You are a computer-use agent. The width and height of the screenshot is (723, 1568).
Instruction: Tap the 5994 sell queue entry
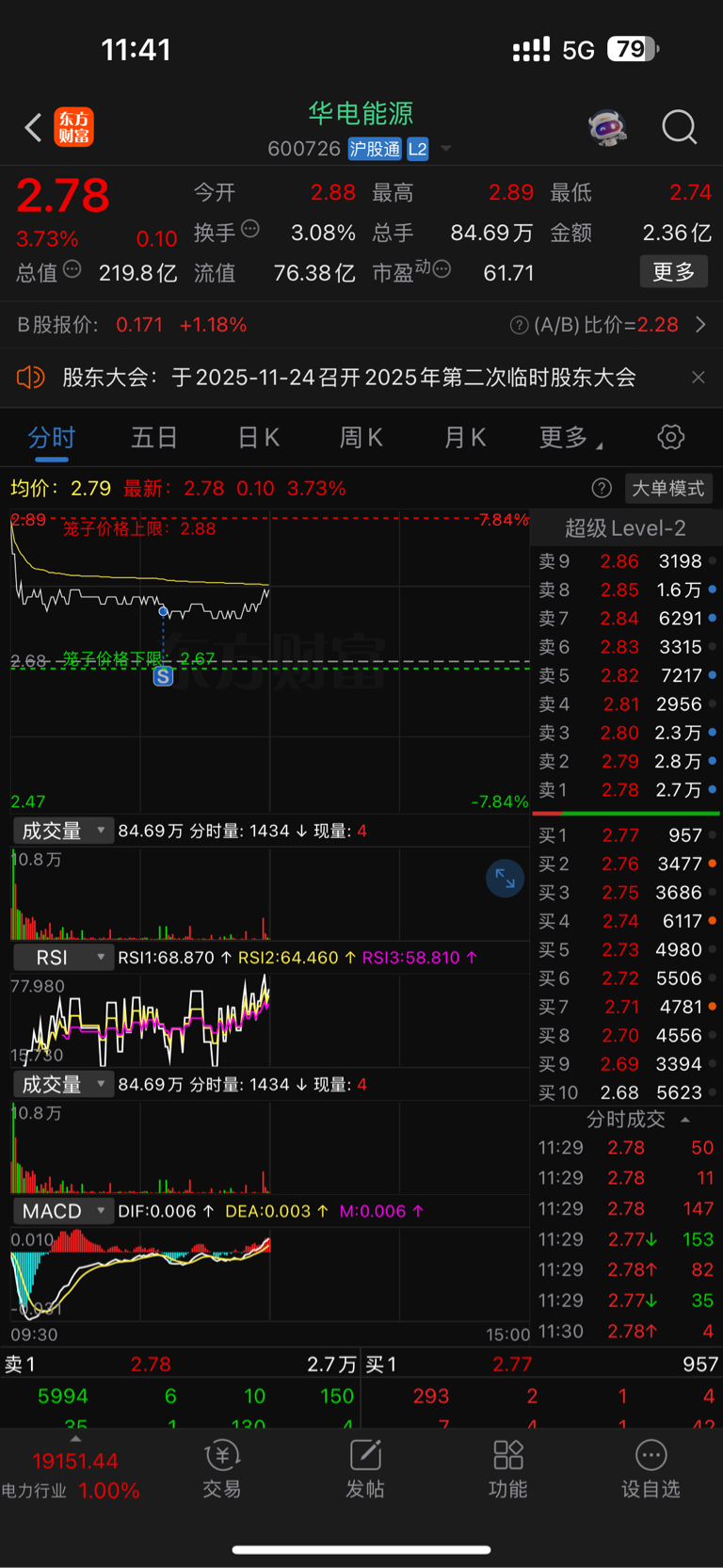pos(63,1396)
